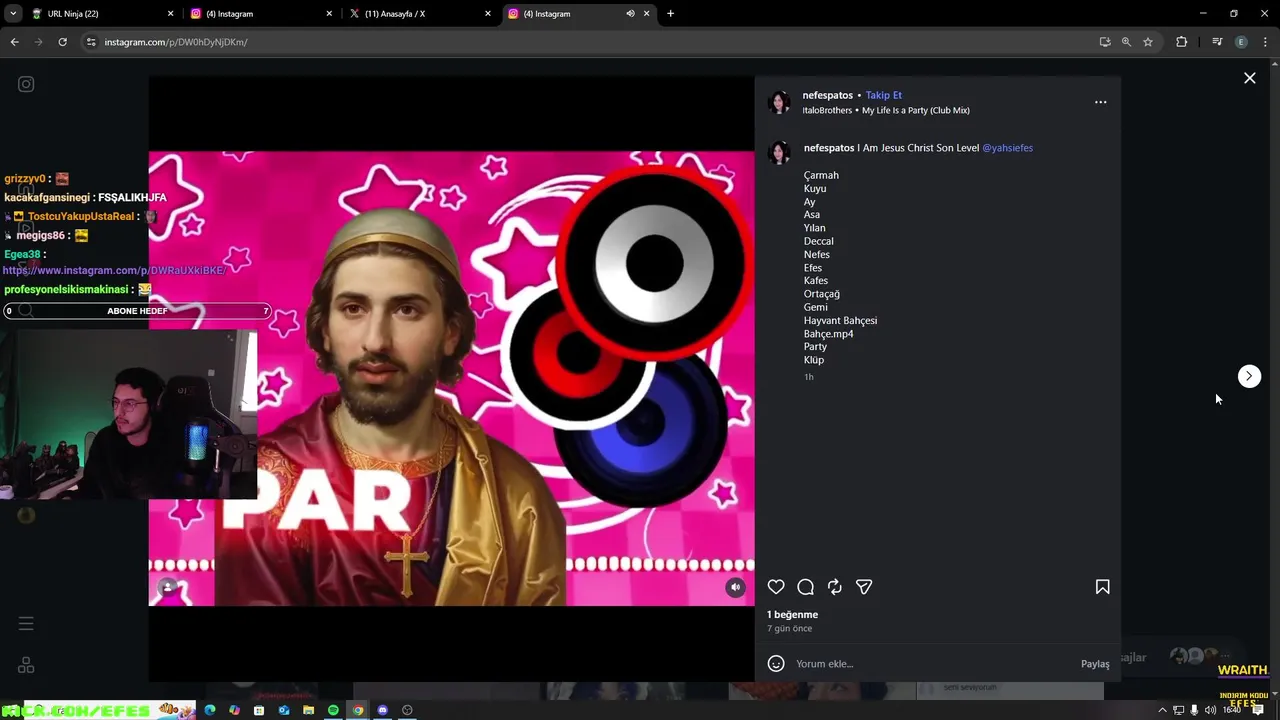Screen dimensions: 1280x720
Task: Click the Yorum ekle comment field
Action: point(930,664)
